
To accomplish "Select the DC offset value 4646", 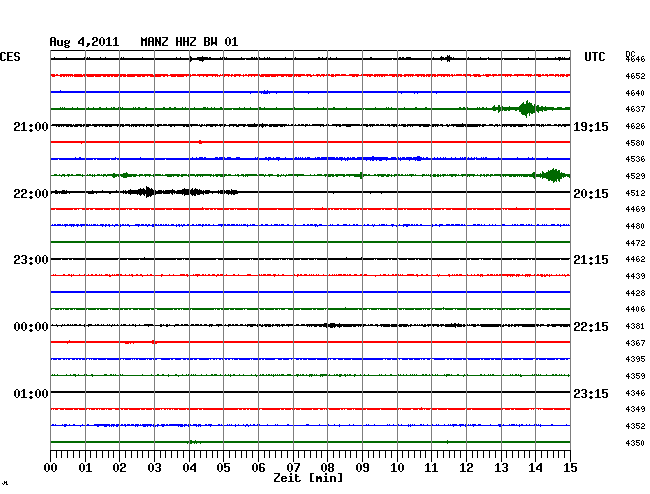I will point(635,60).
